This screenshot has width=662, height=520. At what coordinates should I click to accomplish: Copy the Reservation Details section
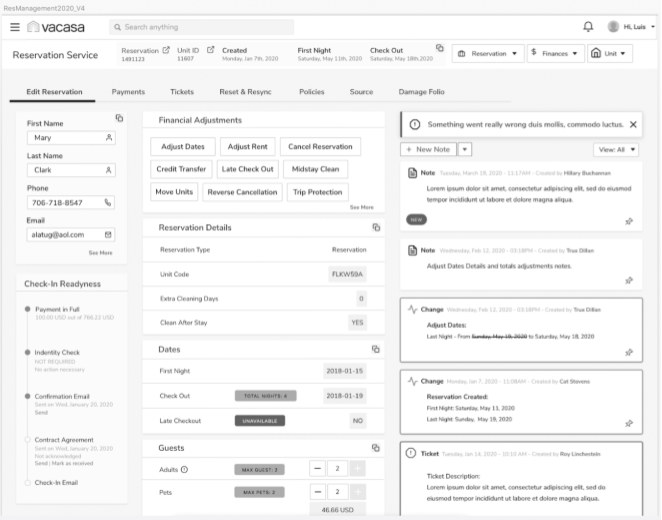pos(376,228)
